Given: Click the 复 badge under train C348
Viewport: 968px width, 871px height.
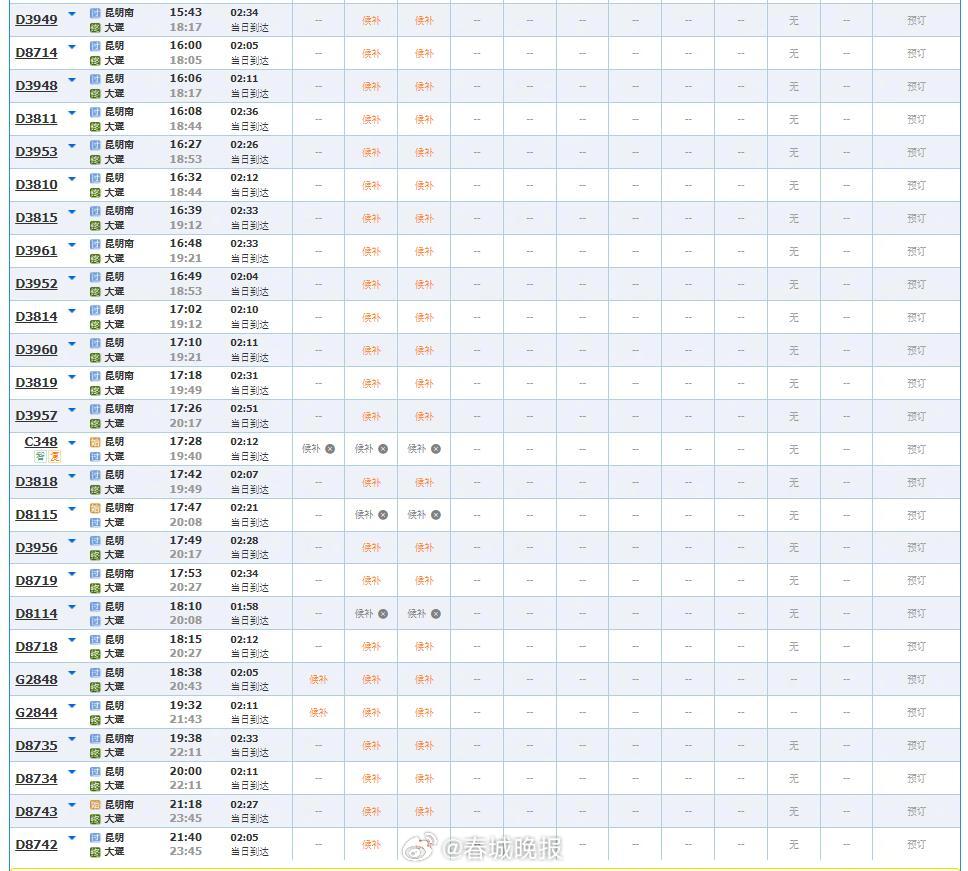Looking at the screenshot, I should [x=55, y=457].
